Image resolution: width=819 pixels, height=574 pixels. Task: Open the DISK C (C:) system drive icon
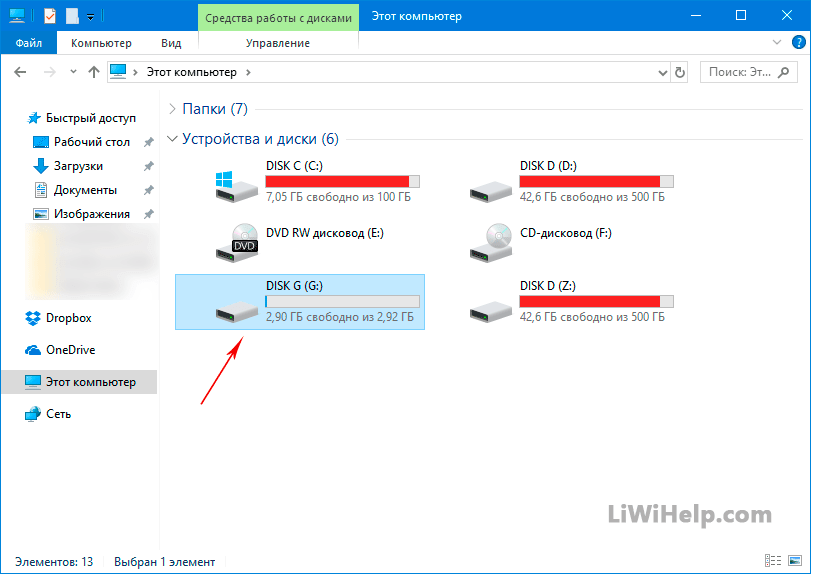[x=236, y=184]
